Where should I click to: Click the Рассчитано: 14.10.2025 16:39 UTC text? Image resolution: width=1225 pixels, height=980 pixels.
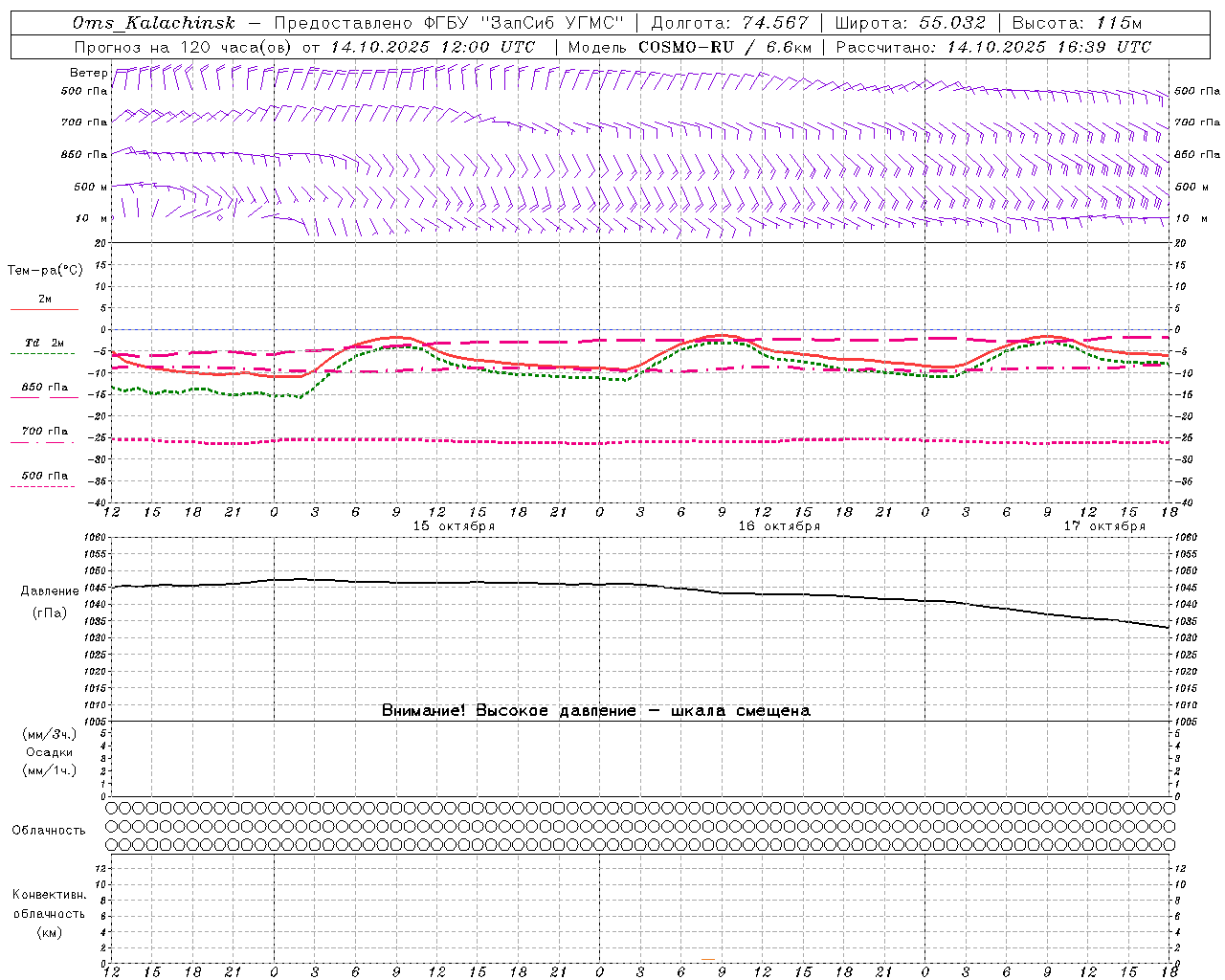(993, 47)
